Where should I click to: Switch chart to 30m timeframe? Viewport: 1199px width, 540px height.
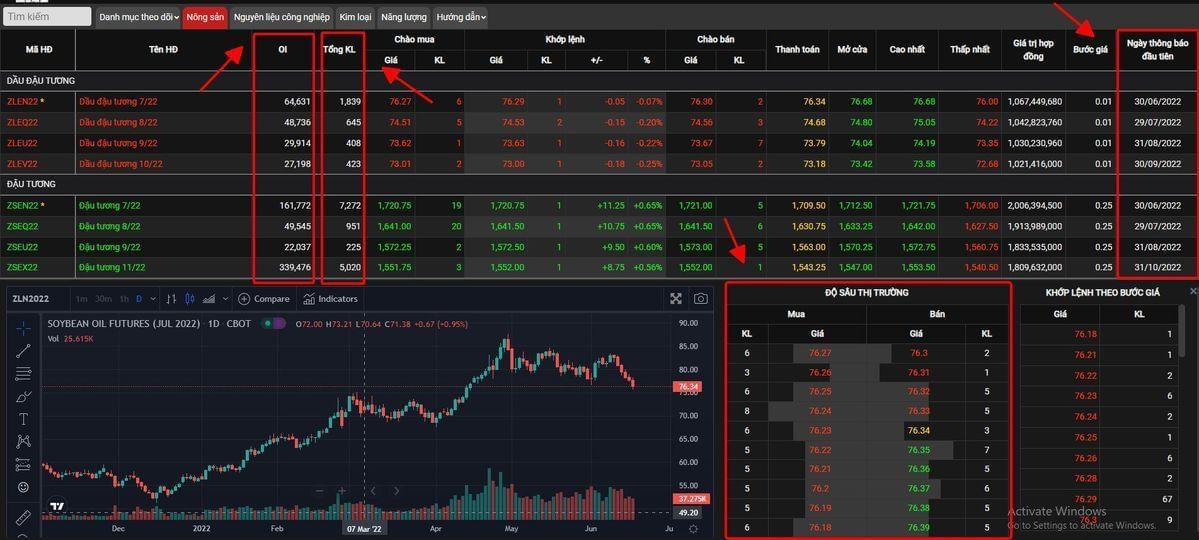pos(102,299)
